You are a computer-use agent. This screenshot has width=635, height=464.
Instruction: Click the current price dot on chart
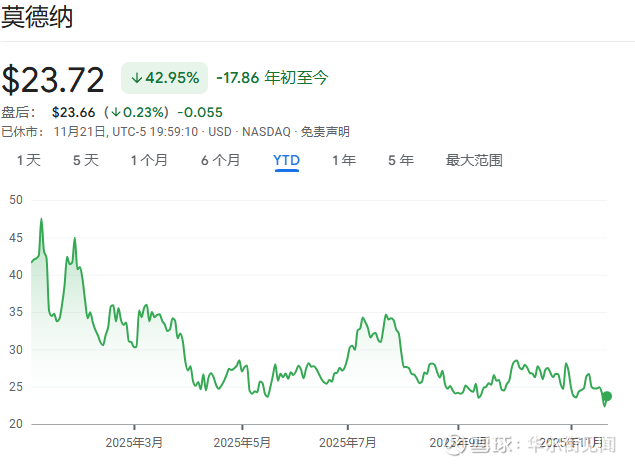[607, 396]
